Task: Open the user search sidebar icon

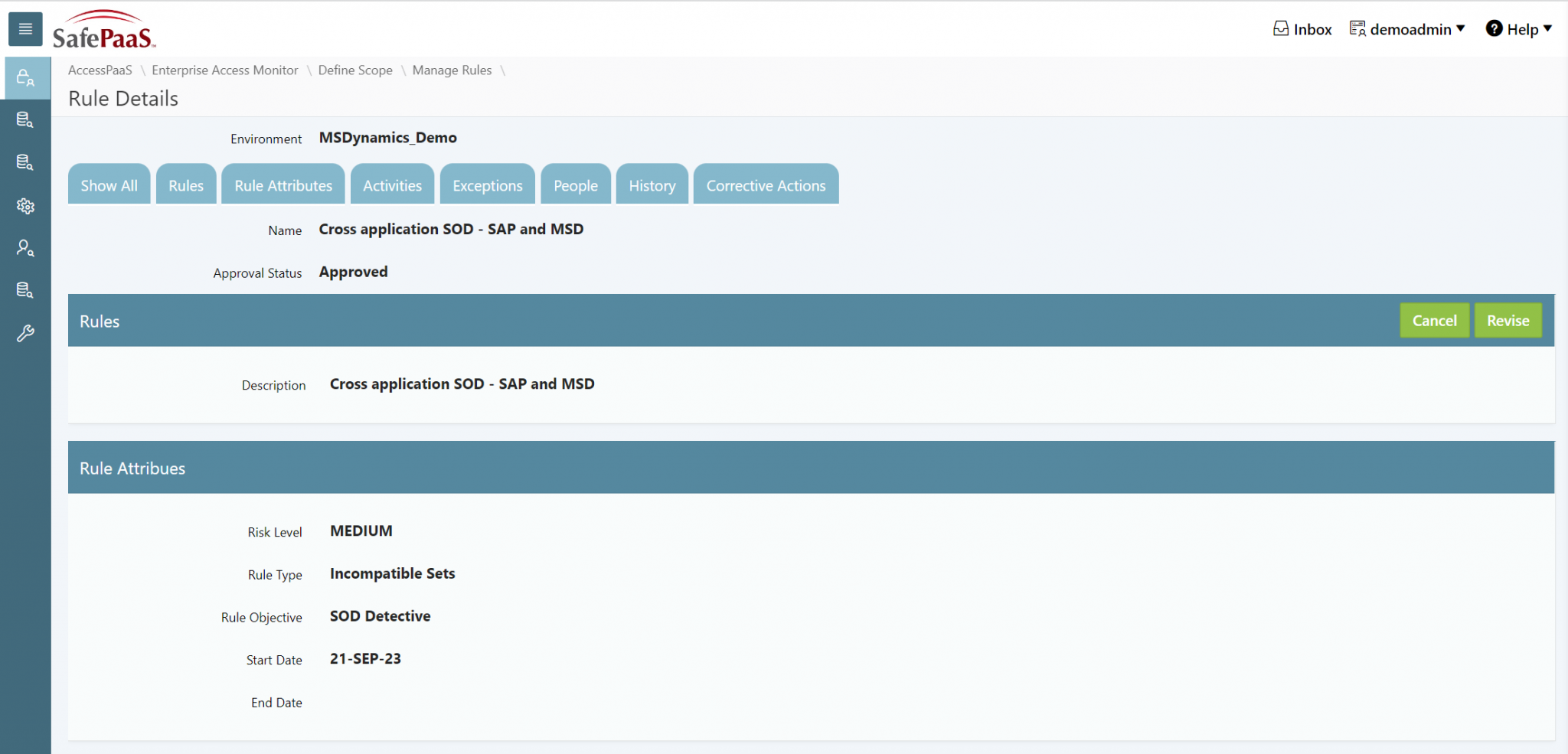Action: tap(25, 248)
